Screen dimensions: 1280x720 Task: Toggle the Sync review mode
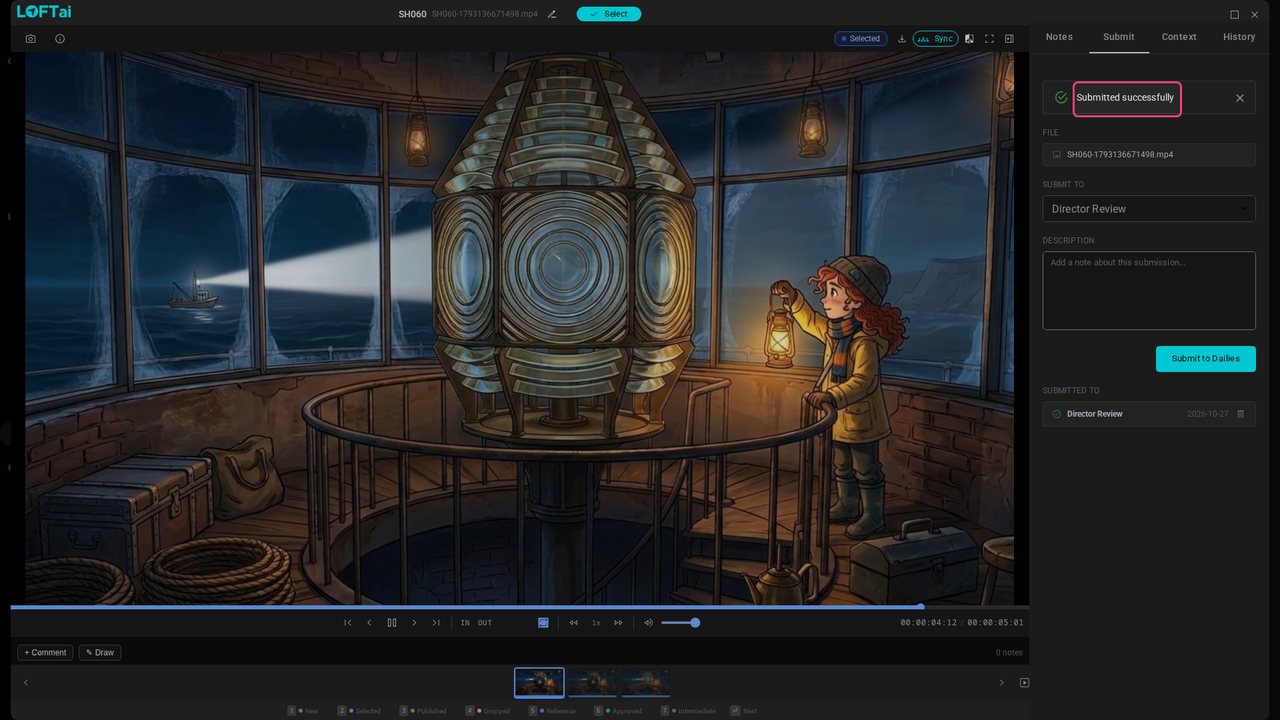coord(935,39)
